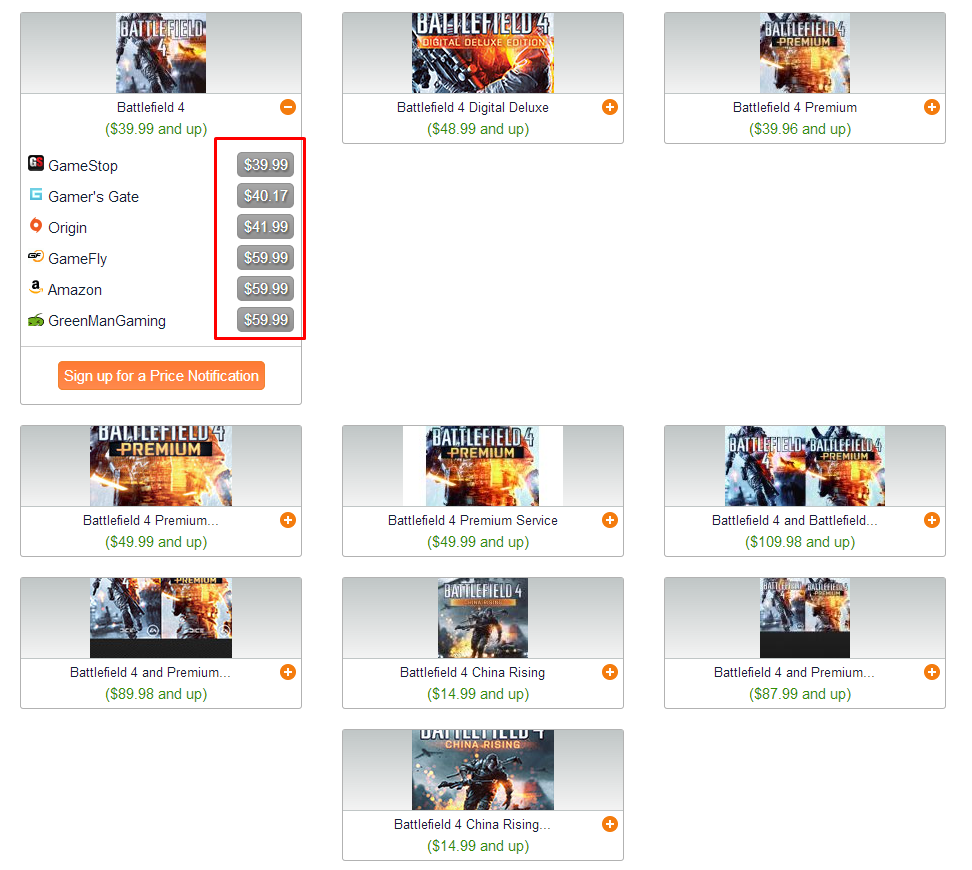972x870 pixels.
Task: Sign up for a Price Notification
Action: [161, 376]
